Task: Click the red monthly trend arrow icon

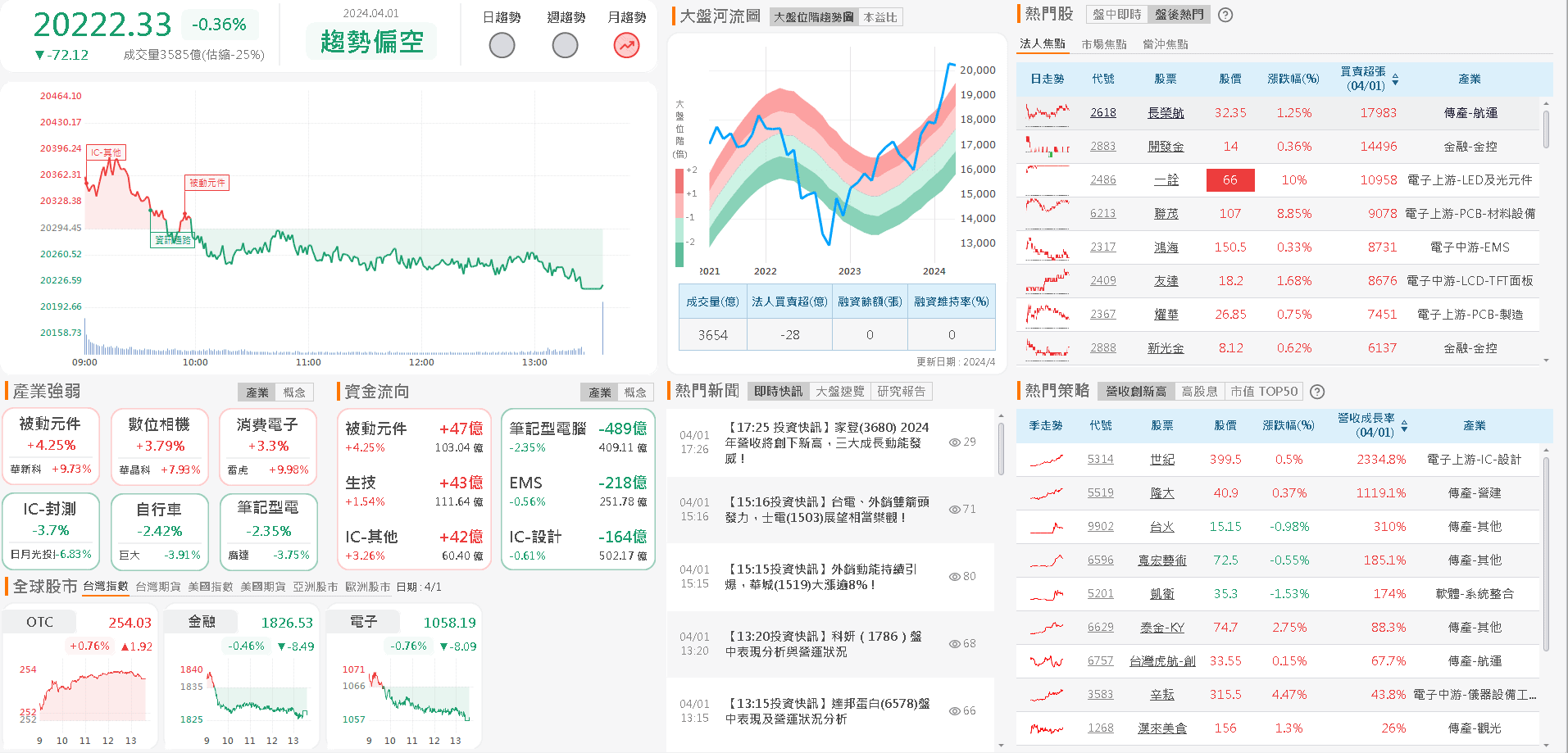Action: [627, 45]
